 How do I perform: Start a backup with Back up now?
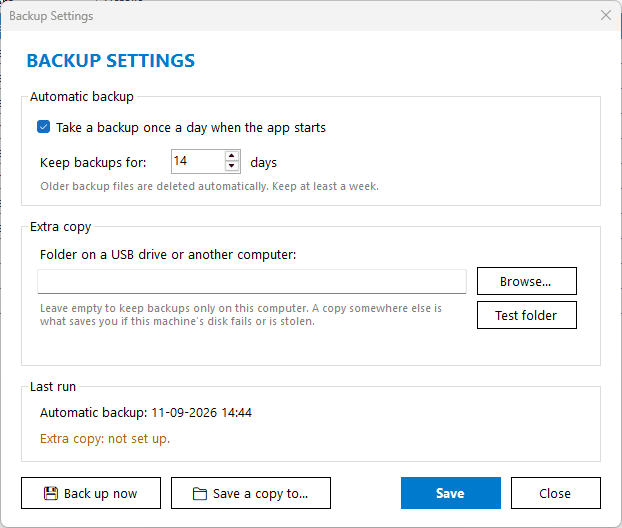tap(91, 493)
